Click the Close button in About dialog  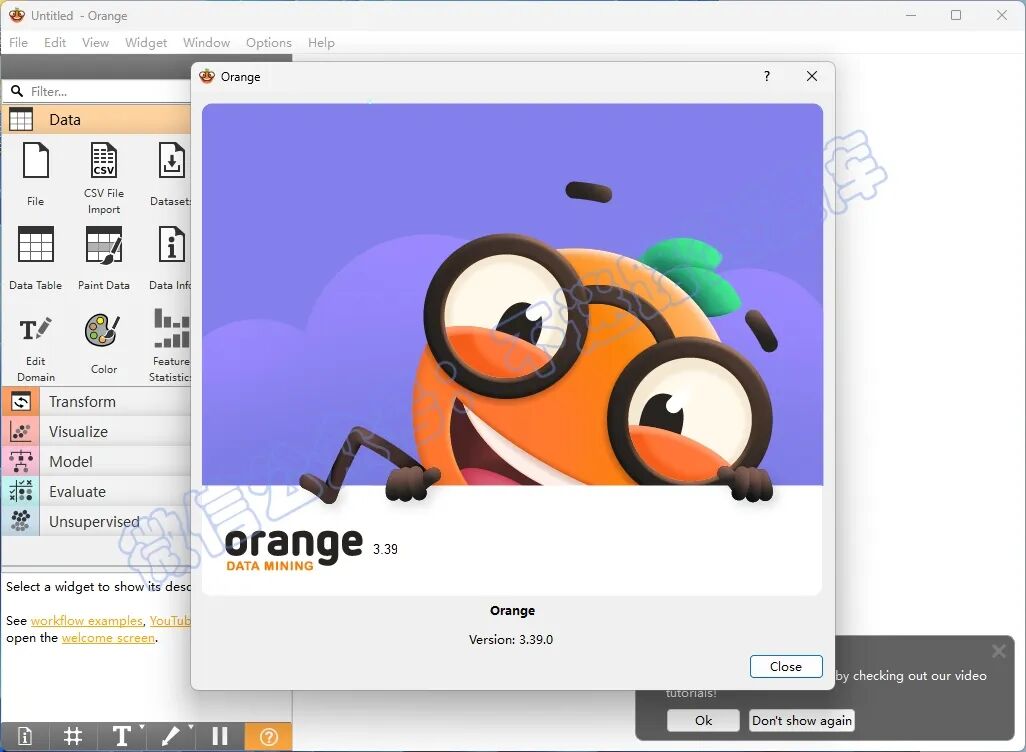pos(786,666)
